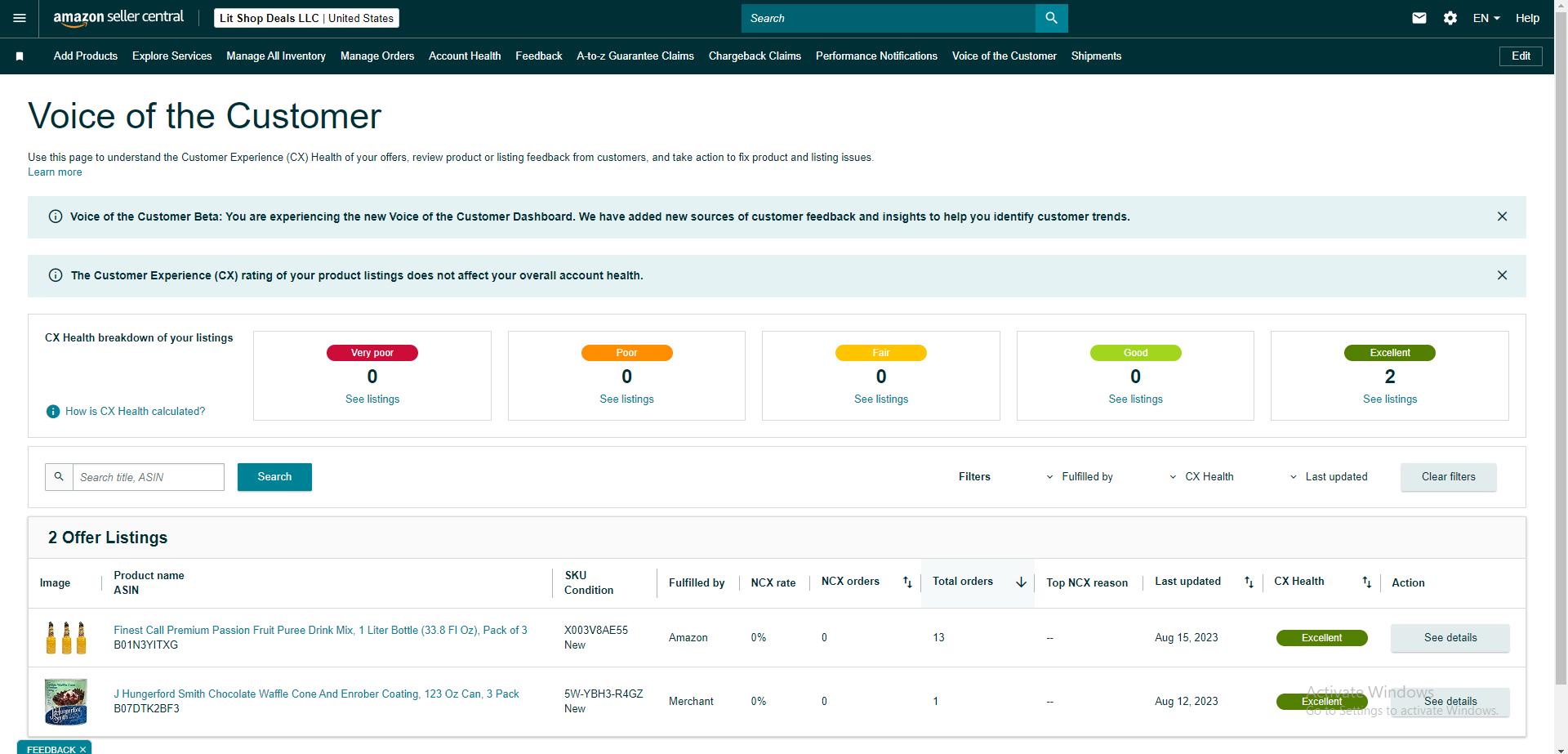
Task: Click the search magnifier button in header
Action: pyautogui.click(x=1051, y=18)
